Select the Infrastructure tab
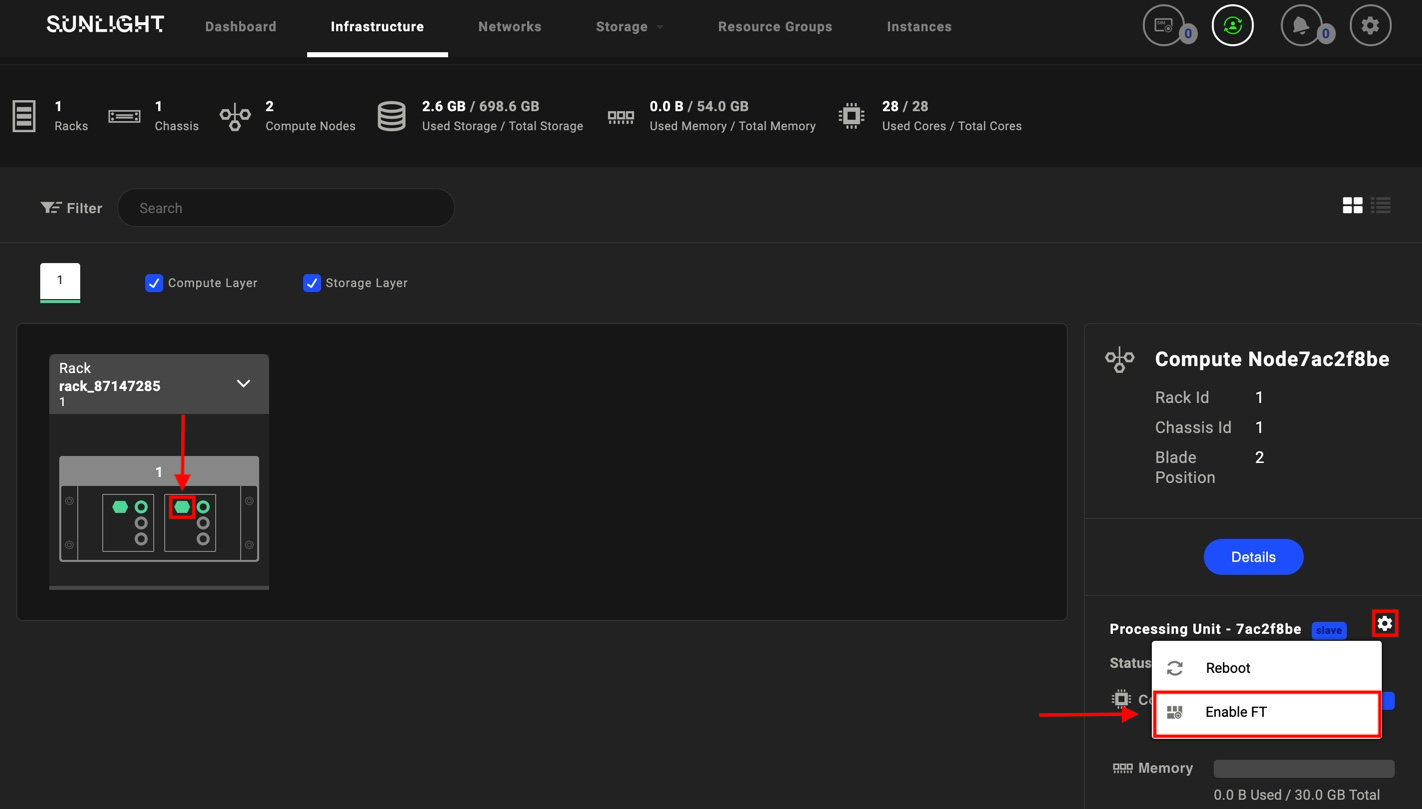This screenshot has height=809, width=1422. 377,27
